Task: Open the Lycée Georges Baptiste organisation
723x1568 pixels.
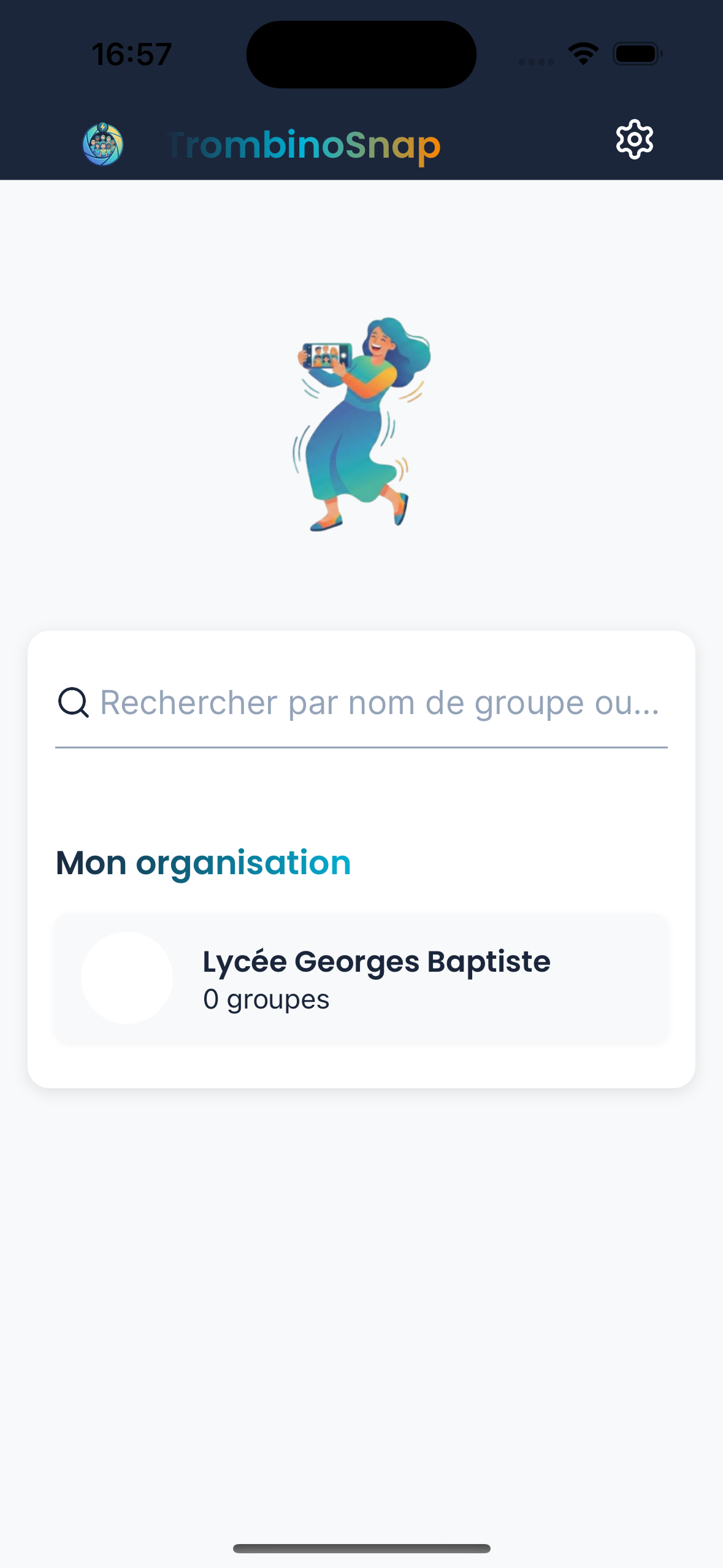Action: (361, 978)
